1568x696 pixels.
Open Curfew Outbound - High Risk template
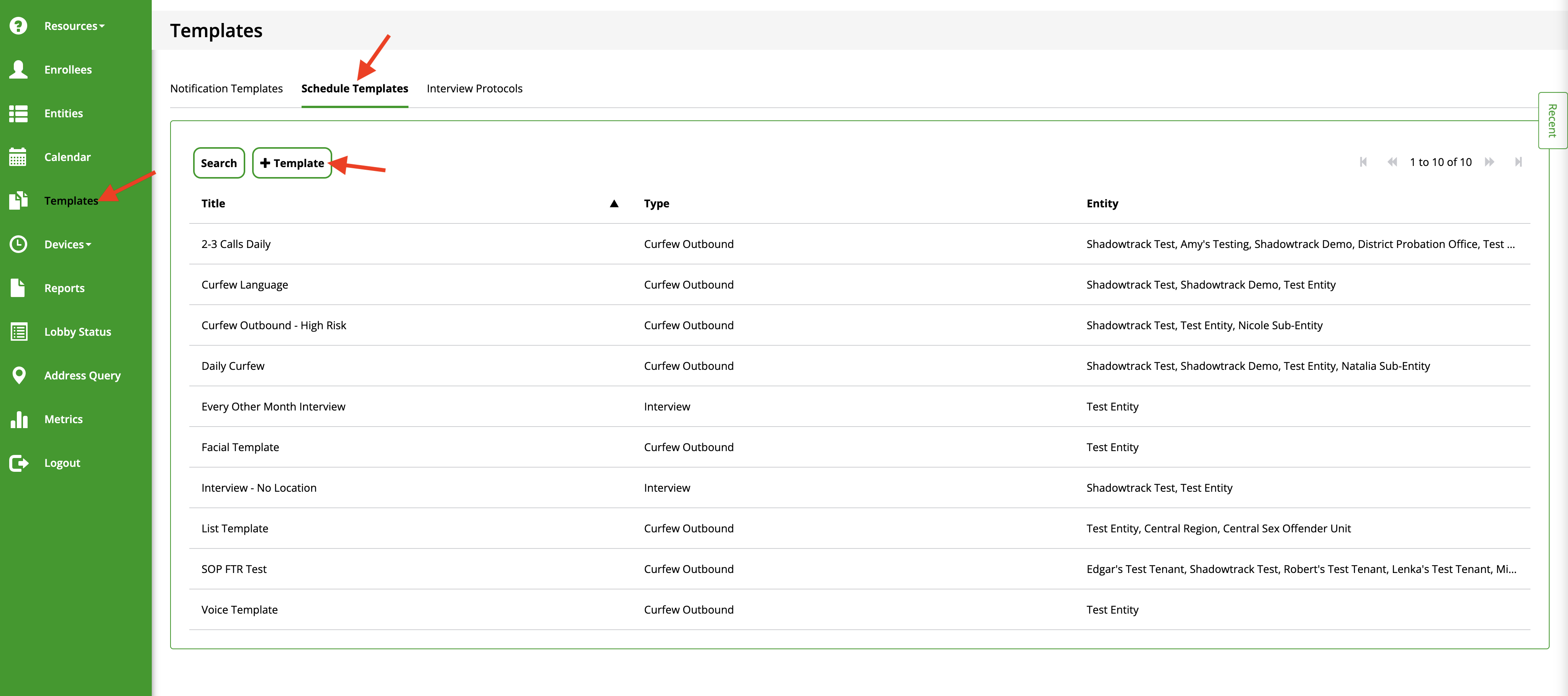coord(274,325)
